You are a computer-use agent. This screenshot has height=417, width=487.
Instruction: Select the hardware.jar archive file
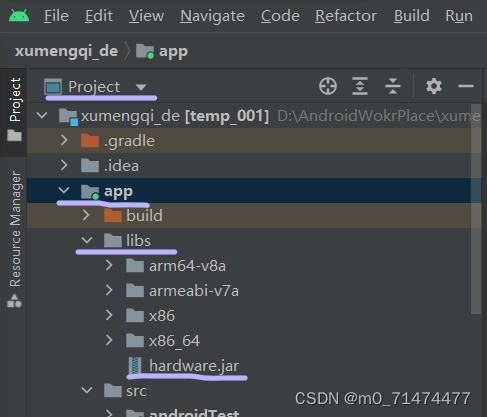tap(194, 366)
